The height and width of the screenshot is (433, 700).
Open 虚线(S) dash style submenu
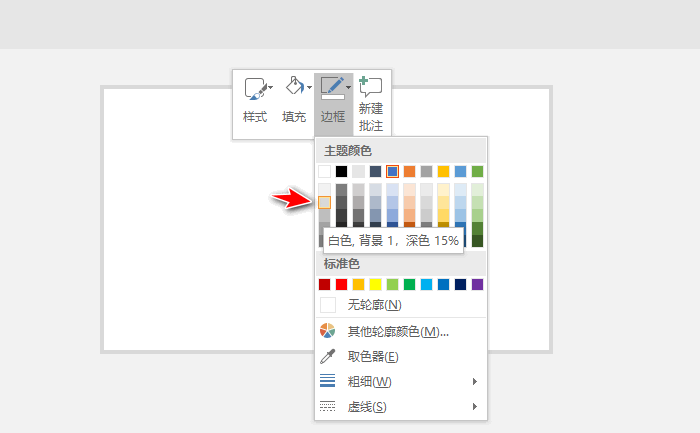pyautogui.click(x=401, y=407)
